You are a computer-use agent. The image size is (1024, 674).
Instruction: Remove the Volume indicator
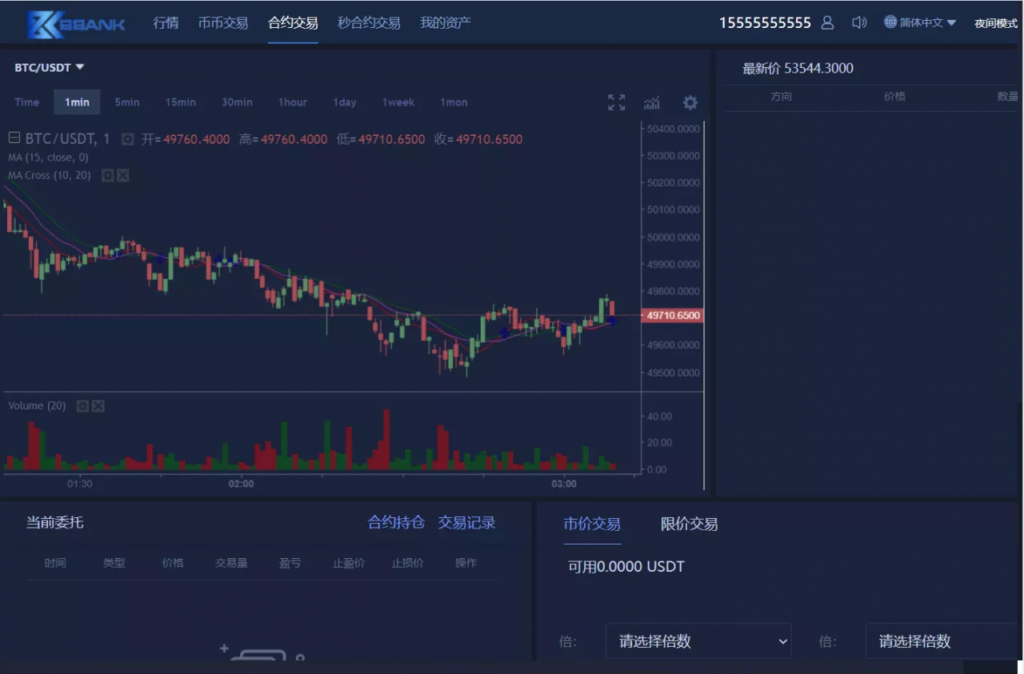pyautogui.click(x=98, y=406)
